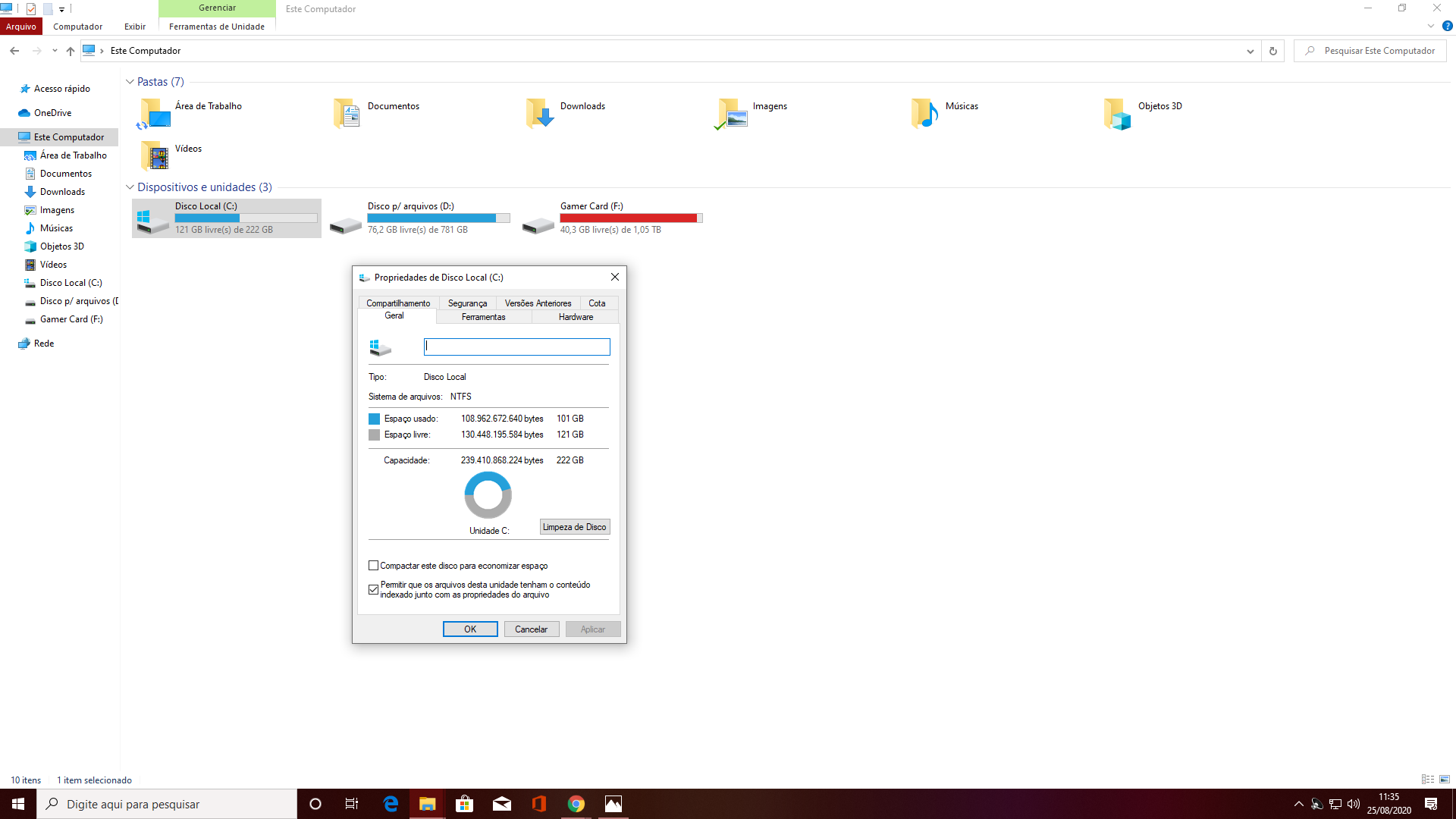The height and width of the screenshot is (819, 1456).
Task: Go up one folder level
Action: tap(71, 51)
